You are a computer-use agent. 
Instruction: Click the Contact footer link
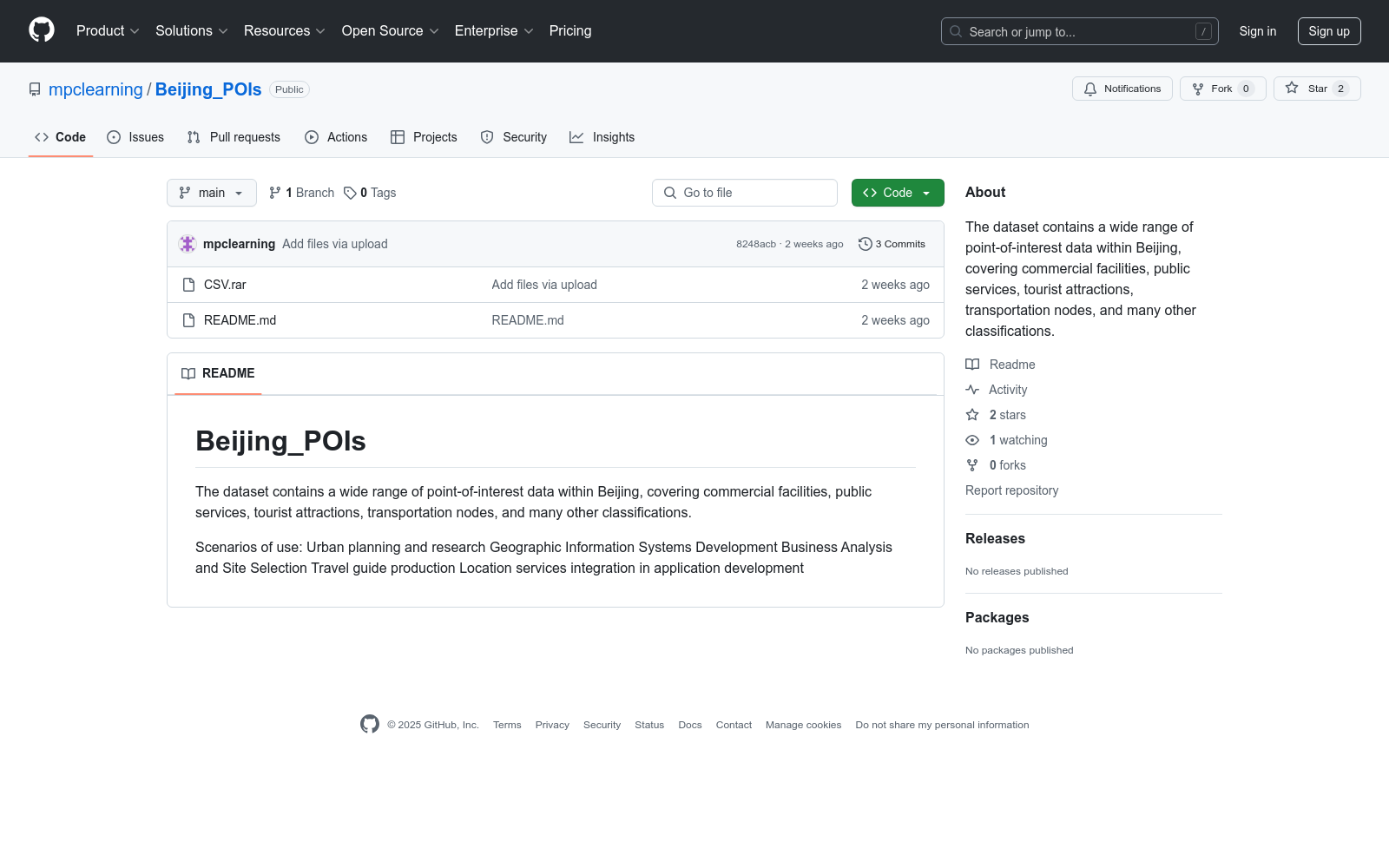pyautogui.click(x=734, y=725)
